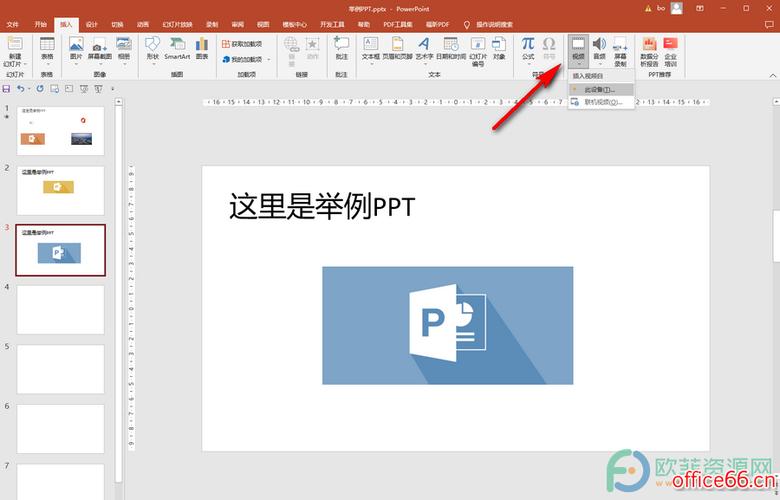This screenshot has width=780, height=500.
Task: Select slide 2 thumbnail
Action: click(x=61, y=191)
